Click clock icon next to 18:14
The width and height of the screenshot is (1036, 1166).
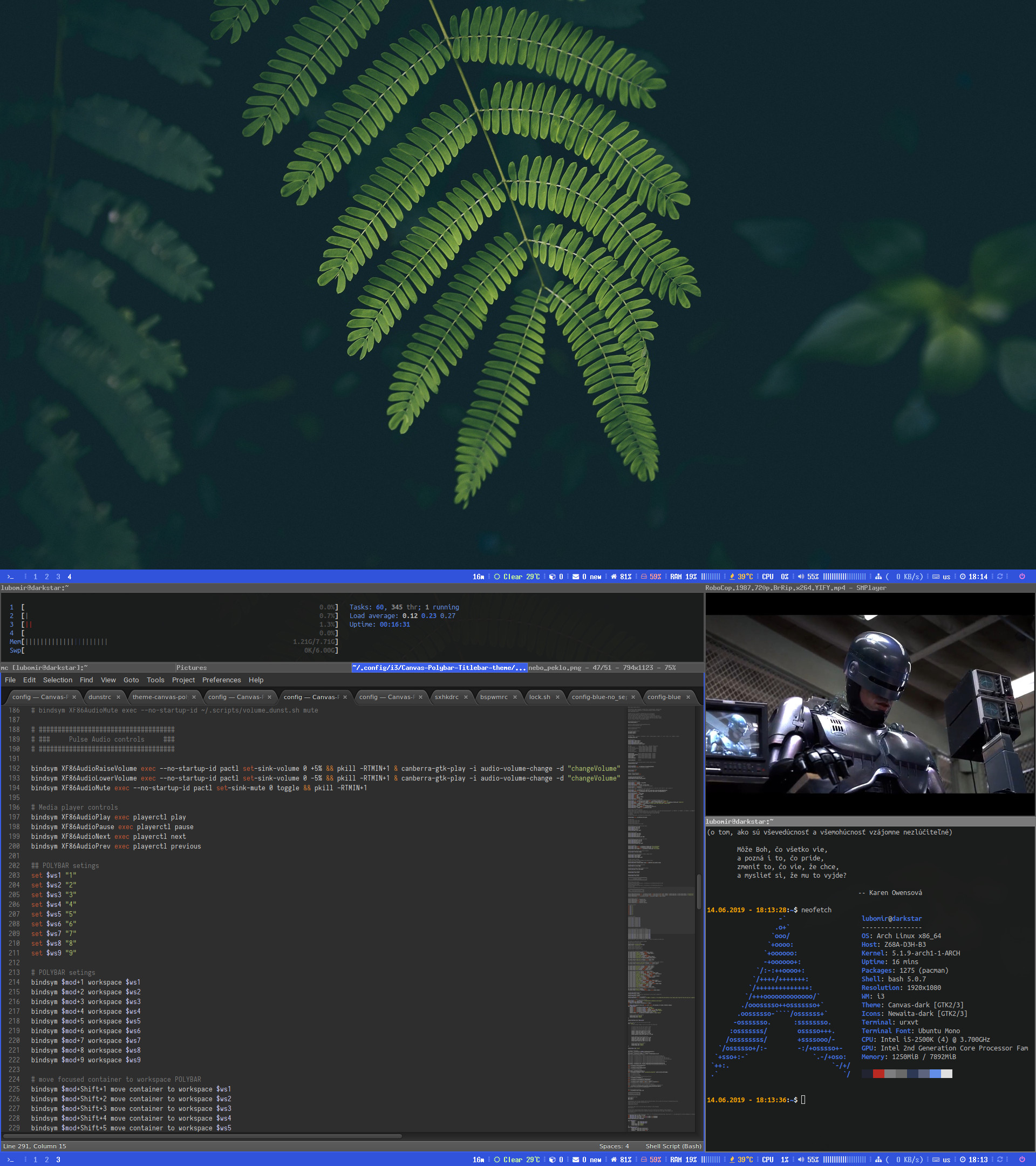click(963, 577)
